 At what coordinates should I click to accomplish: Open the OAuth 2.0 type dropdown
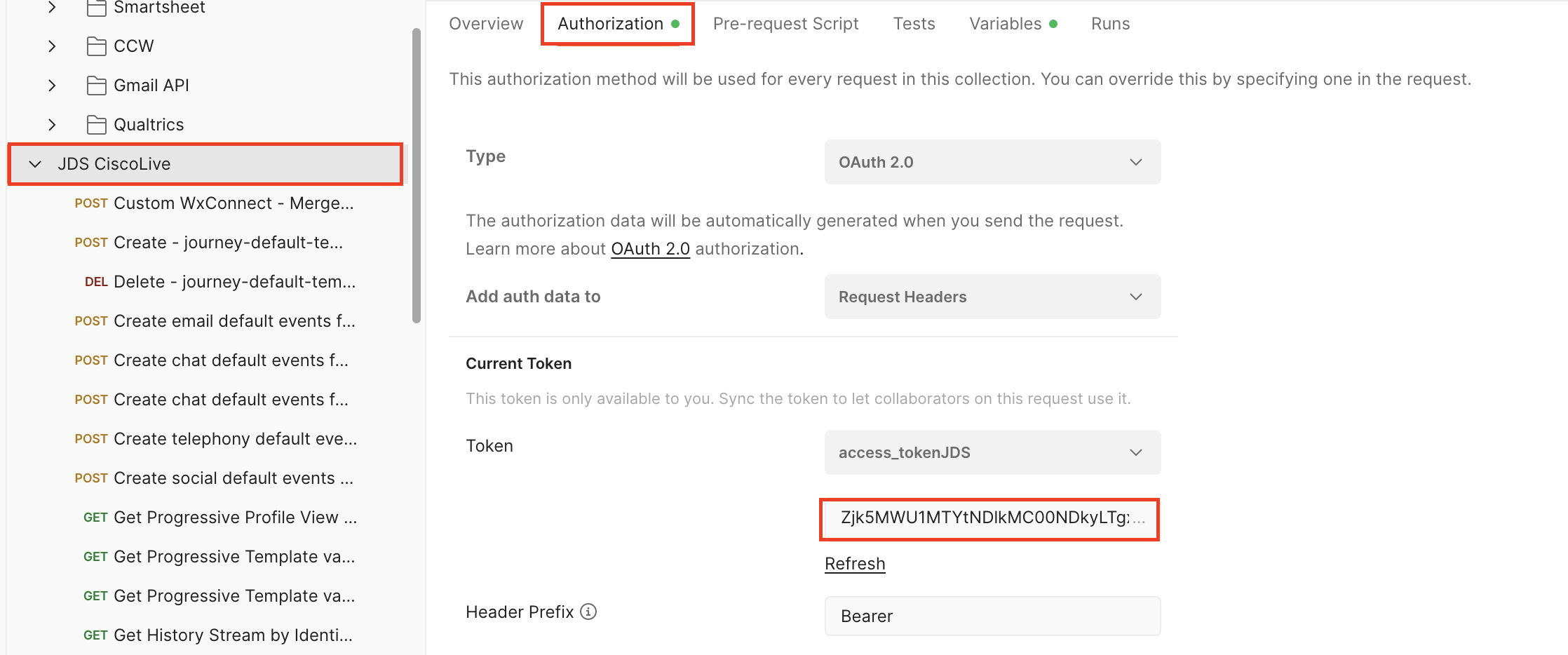pyautogui.click(x=992, y=162)
